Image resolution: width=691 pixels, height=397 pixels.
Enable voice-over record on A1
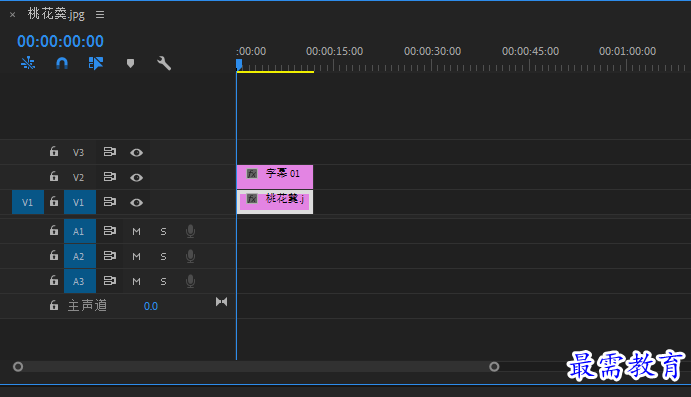(x=190, y=231)
